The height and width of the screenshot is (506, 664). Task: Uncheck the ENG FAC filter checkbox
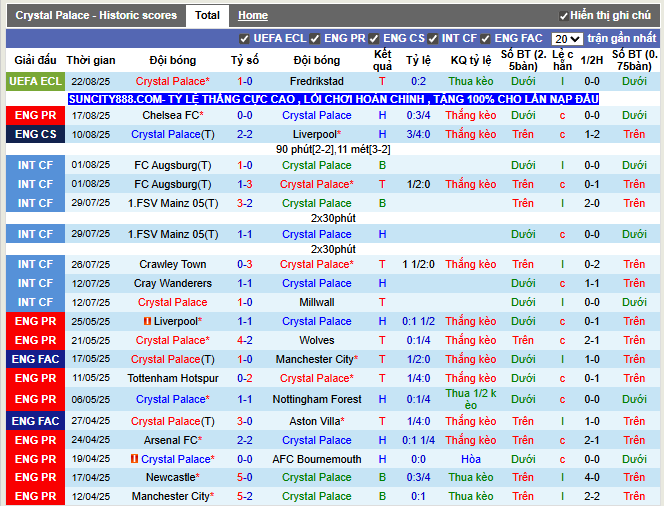point(485,39)
